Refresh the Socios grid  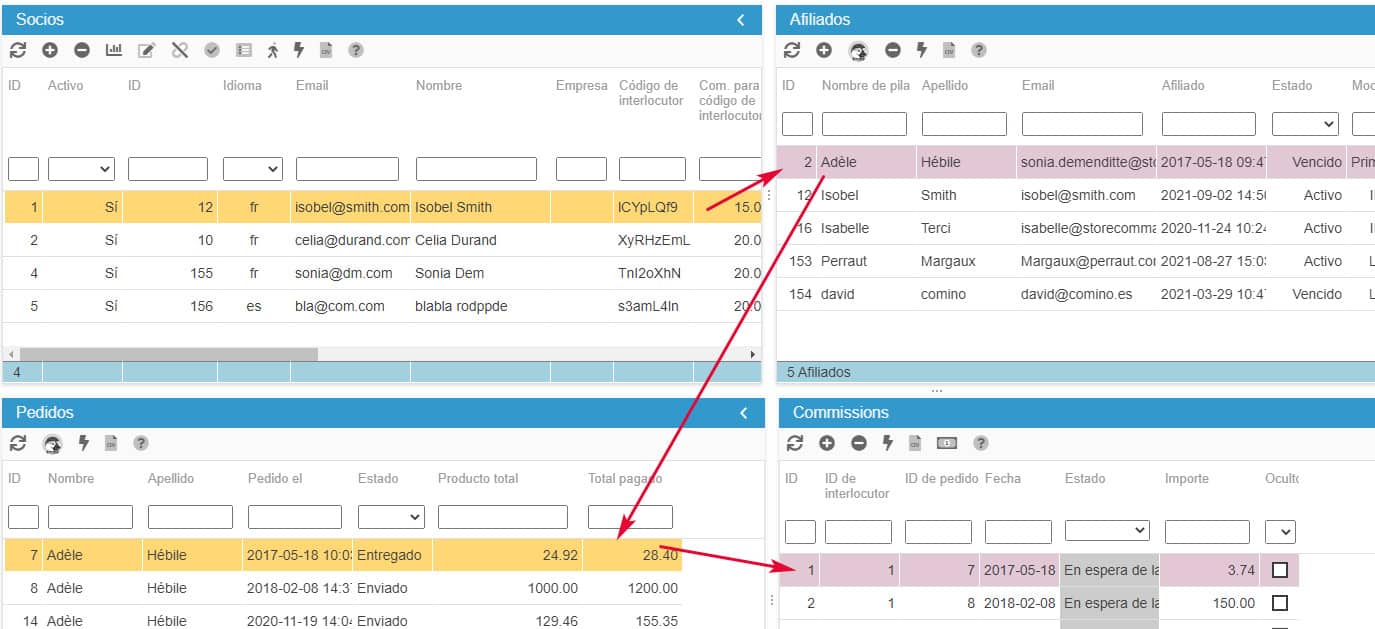18,50
